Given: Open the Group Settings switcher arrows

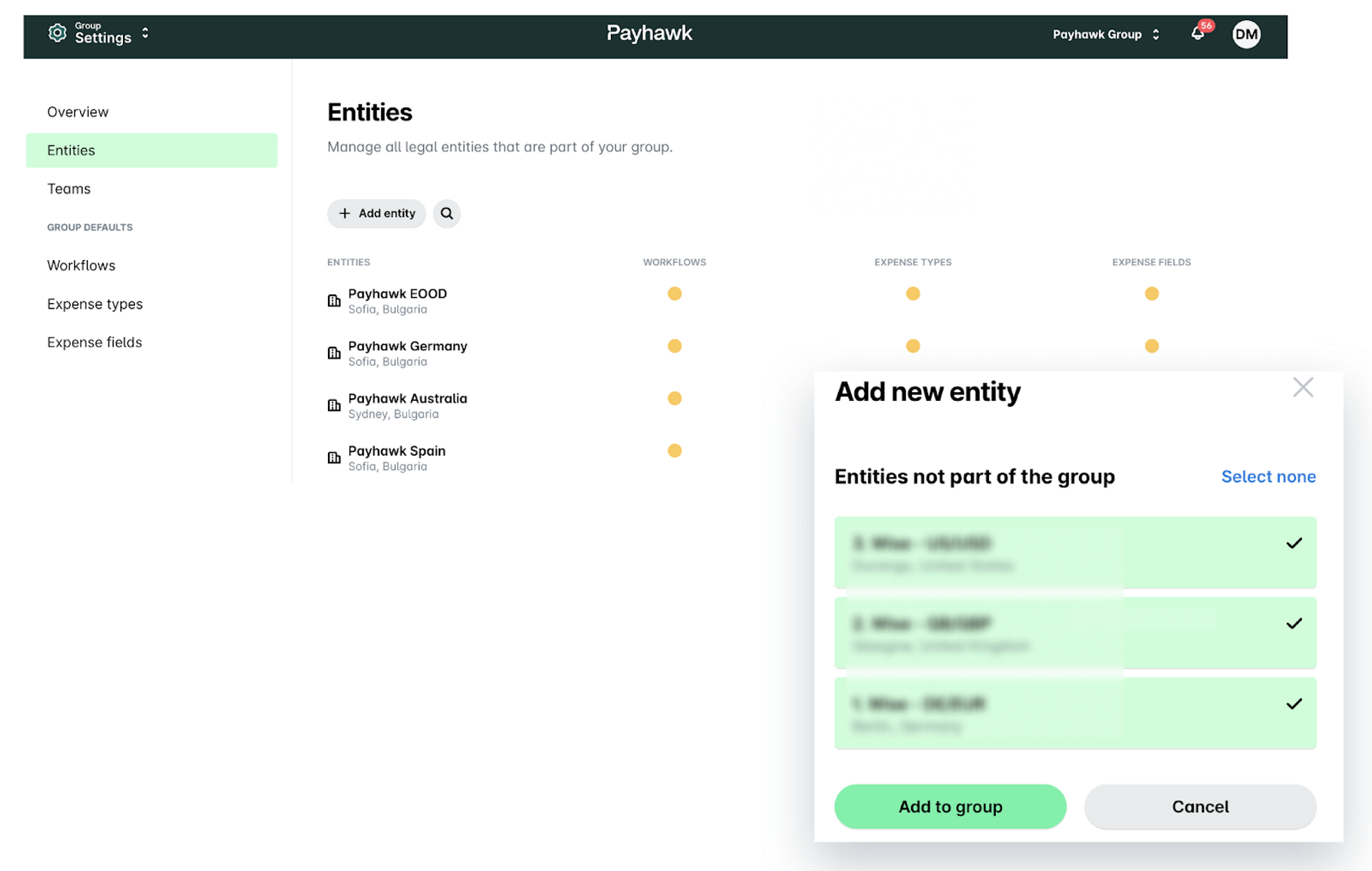Looking at the screenshot, I should coord(145,33).
